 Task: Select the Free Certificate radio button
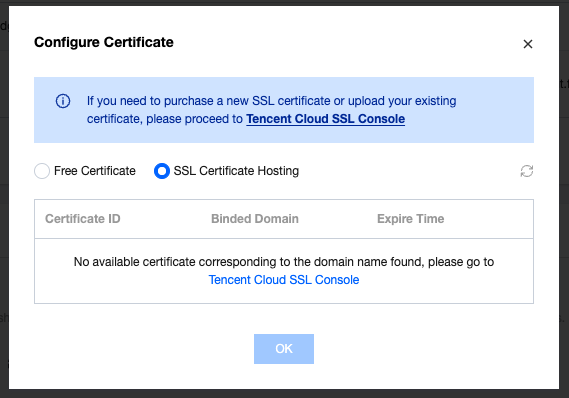(42, 171)
